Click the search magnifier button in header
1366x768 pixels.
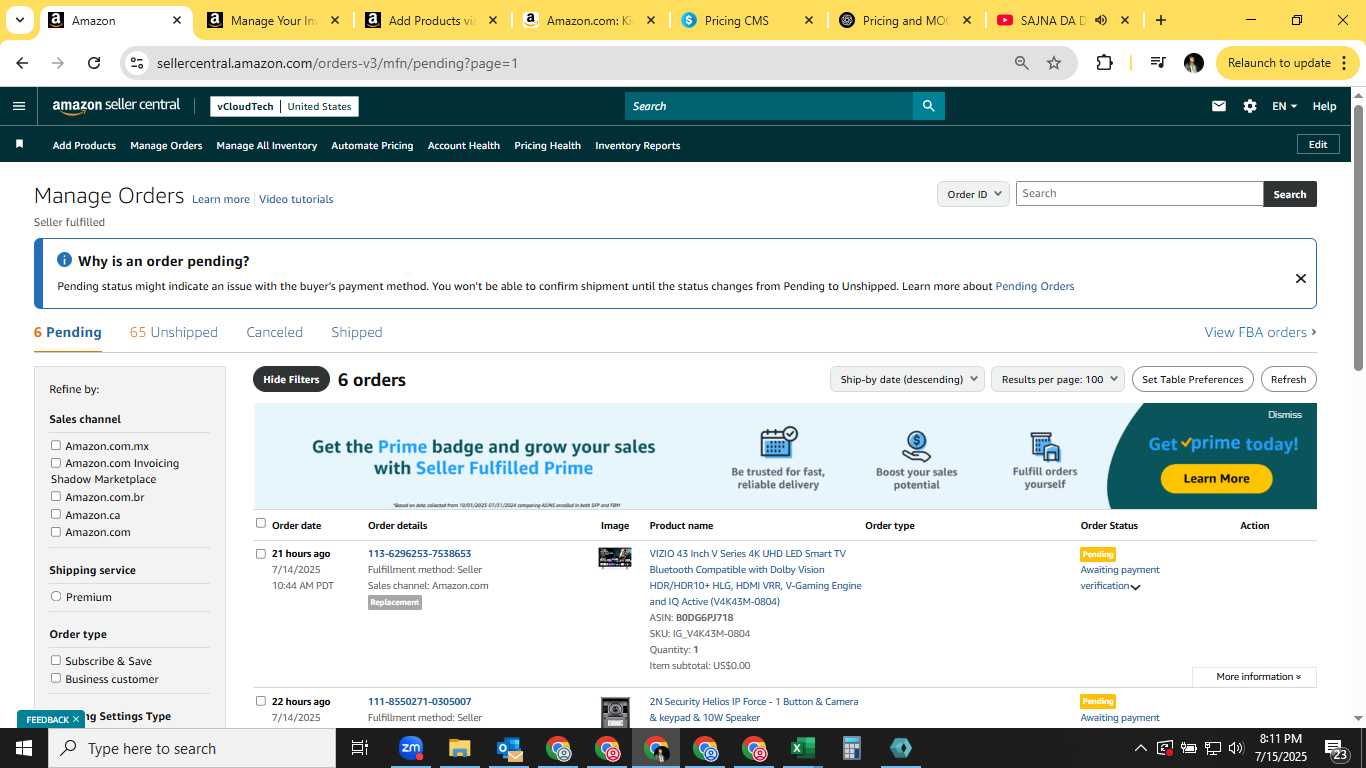pos(928,106)
